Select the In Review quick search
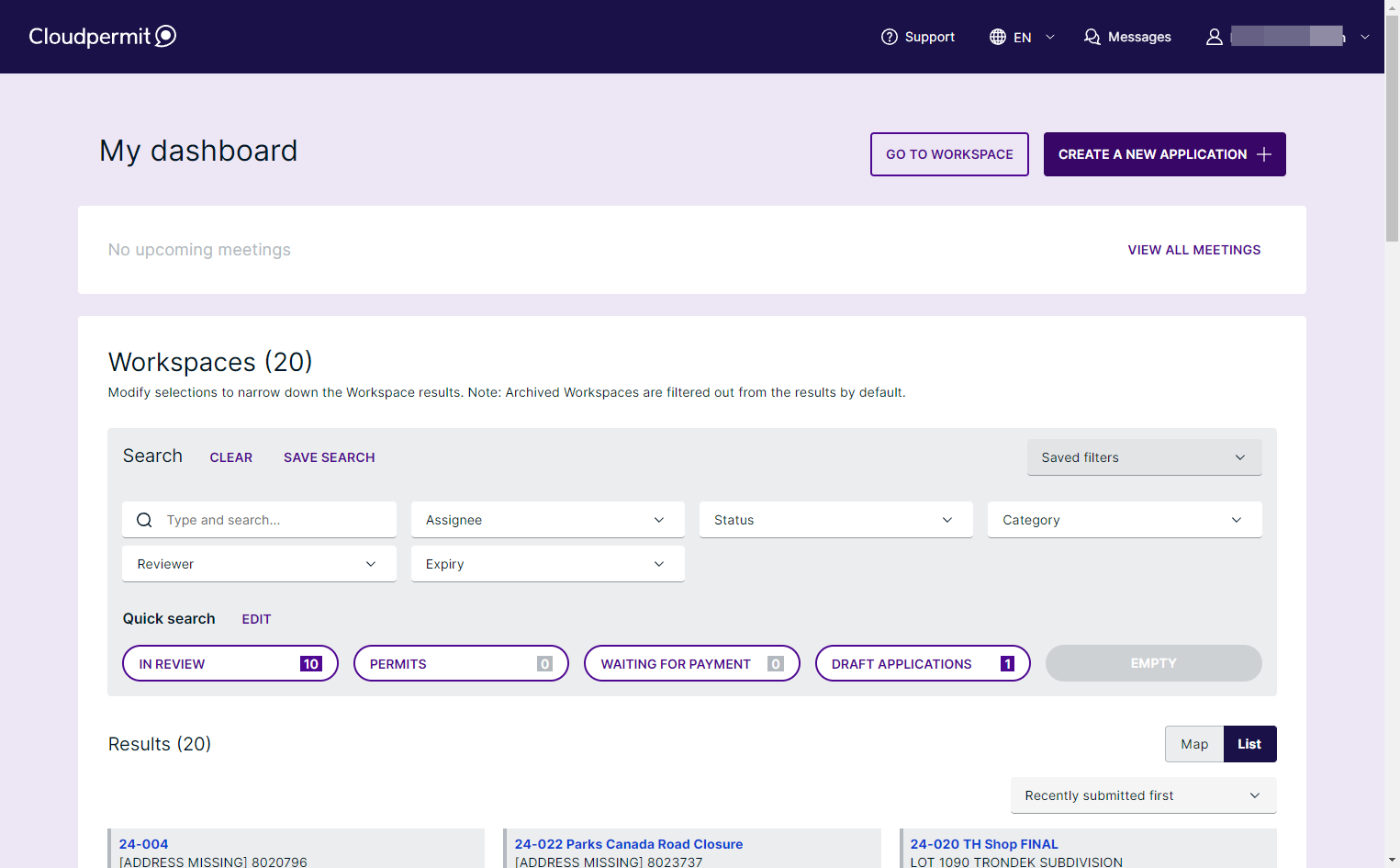This screenshot has width=1400, height=868. tap(230, 663)
